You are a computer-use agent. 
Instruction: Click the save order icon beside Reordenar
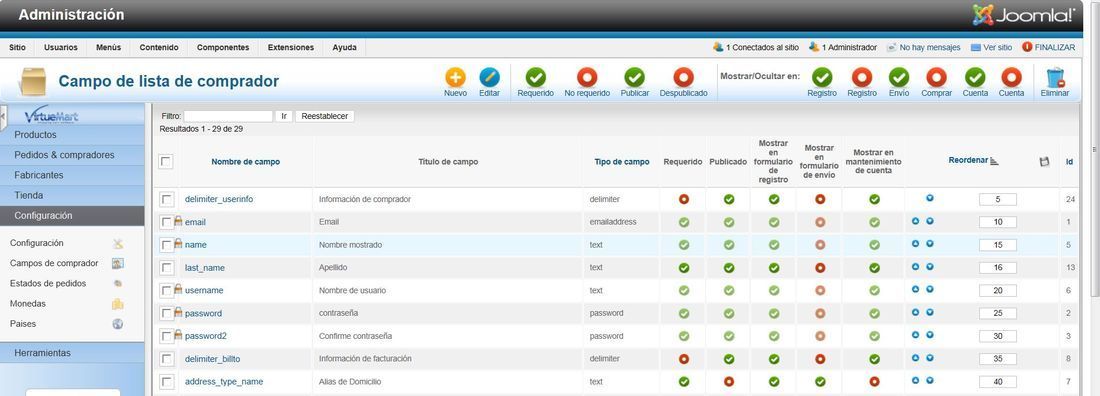[x=1044, y=161]
